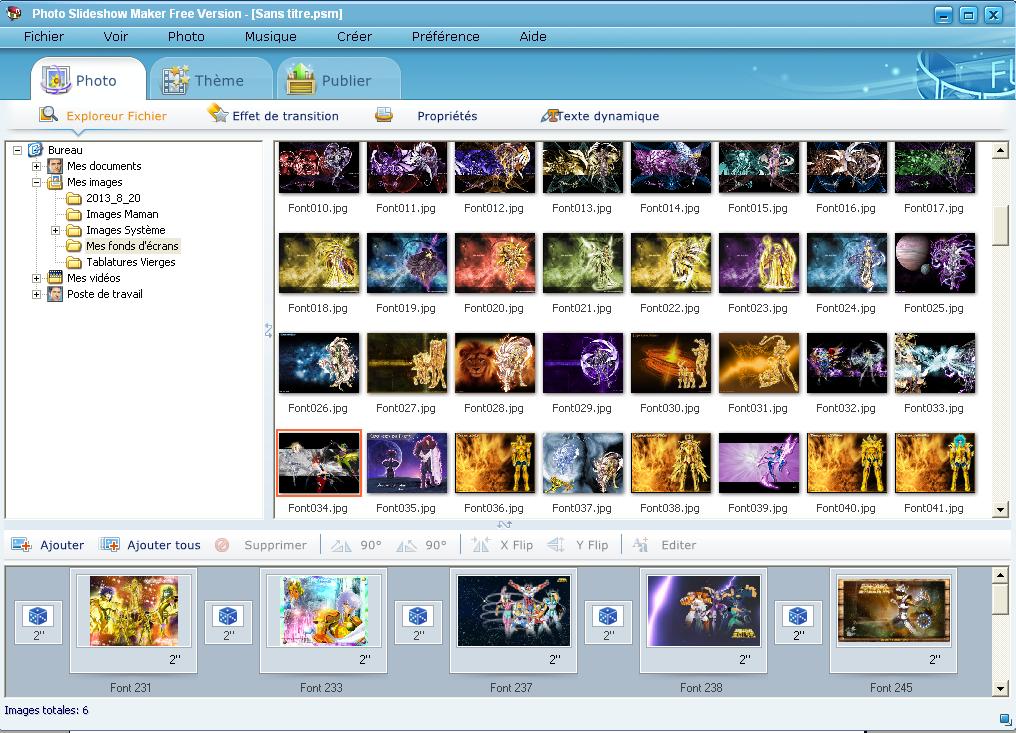Viewport: 1016px width, 733px height.
Task: Select the Font028.jpg thumbnail
Action: 495,363
